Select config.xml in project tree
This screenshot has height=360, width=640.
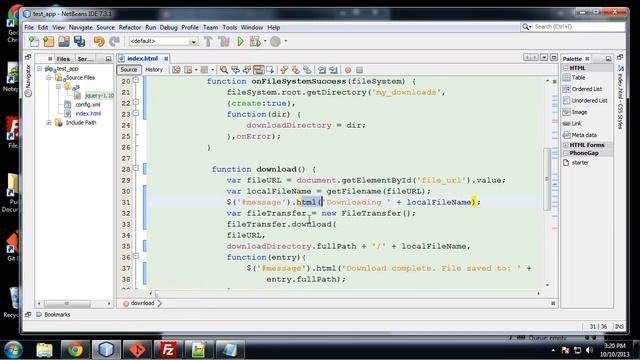click(x=87, y=104)
